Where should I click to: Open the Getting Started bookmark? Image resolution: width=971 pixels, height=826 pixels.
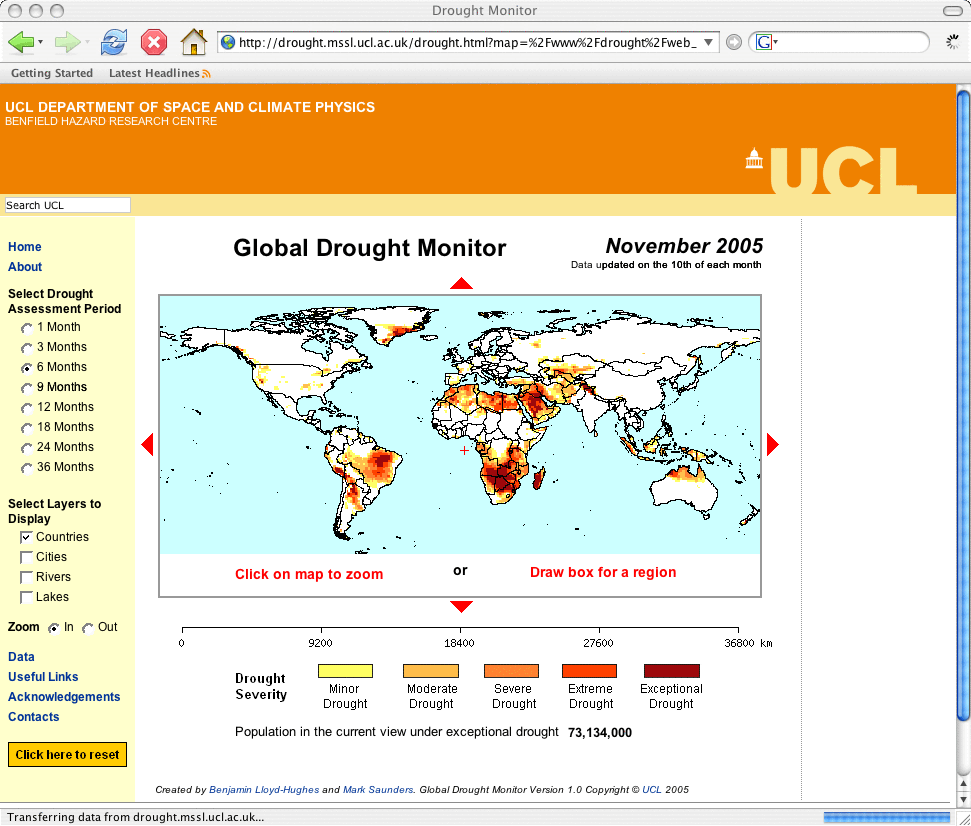coord(52,73)
